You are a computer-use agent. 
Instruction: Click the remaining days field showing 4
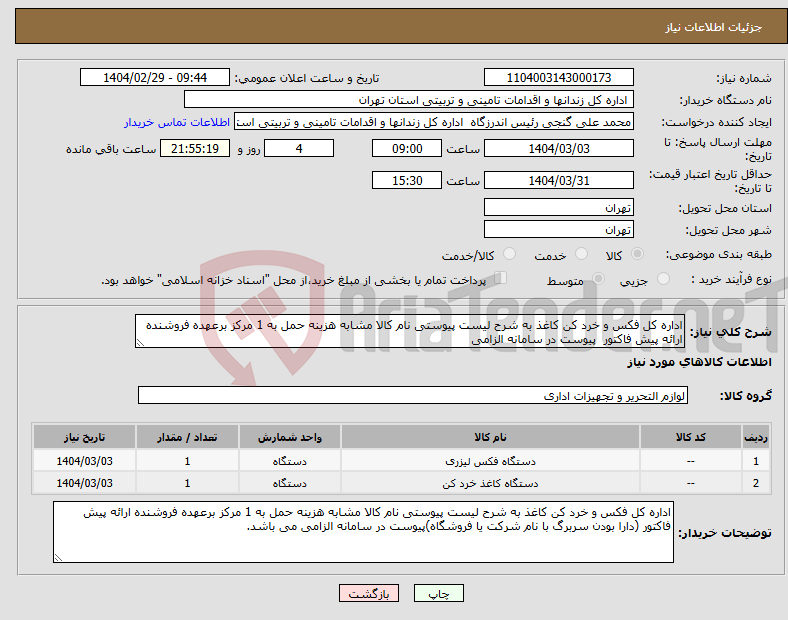[x=299, y=148]
